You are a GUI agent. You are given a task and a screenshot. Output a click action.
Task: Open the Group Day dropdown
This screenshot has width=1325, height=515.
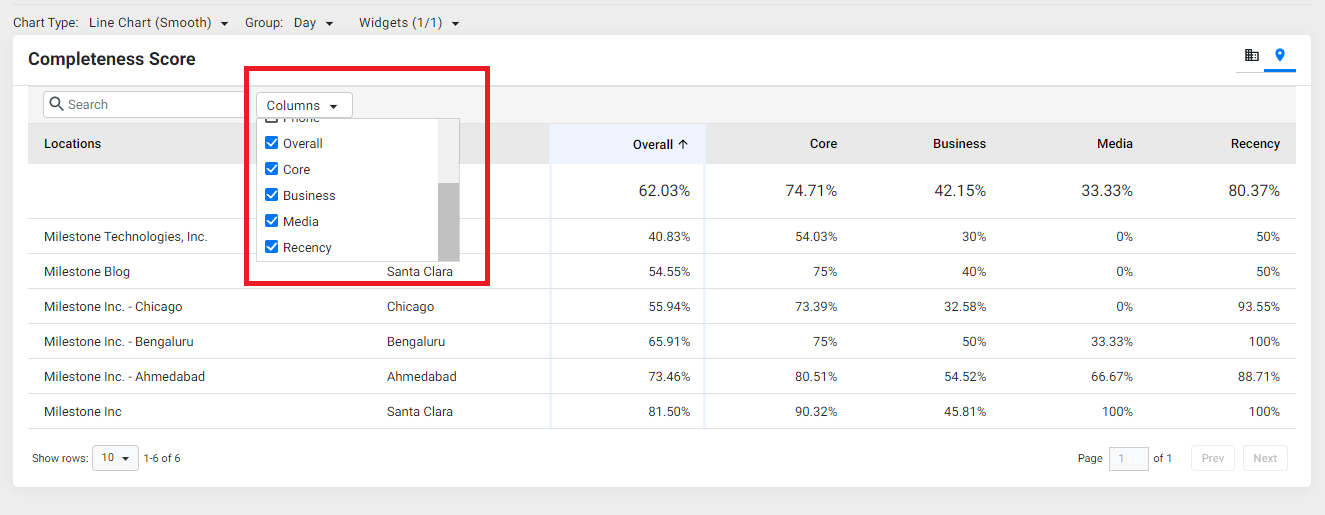314,23
